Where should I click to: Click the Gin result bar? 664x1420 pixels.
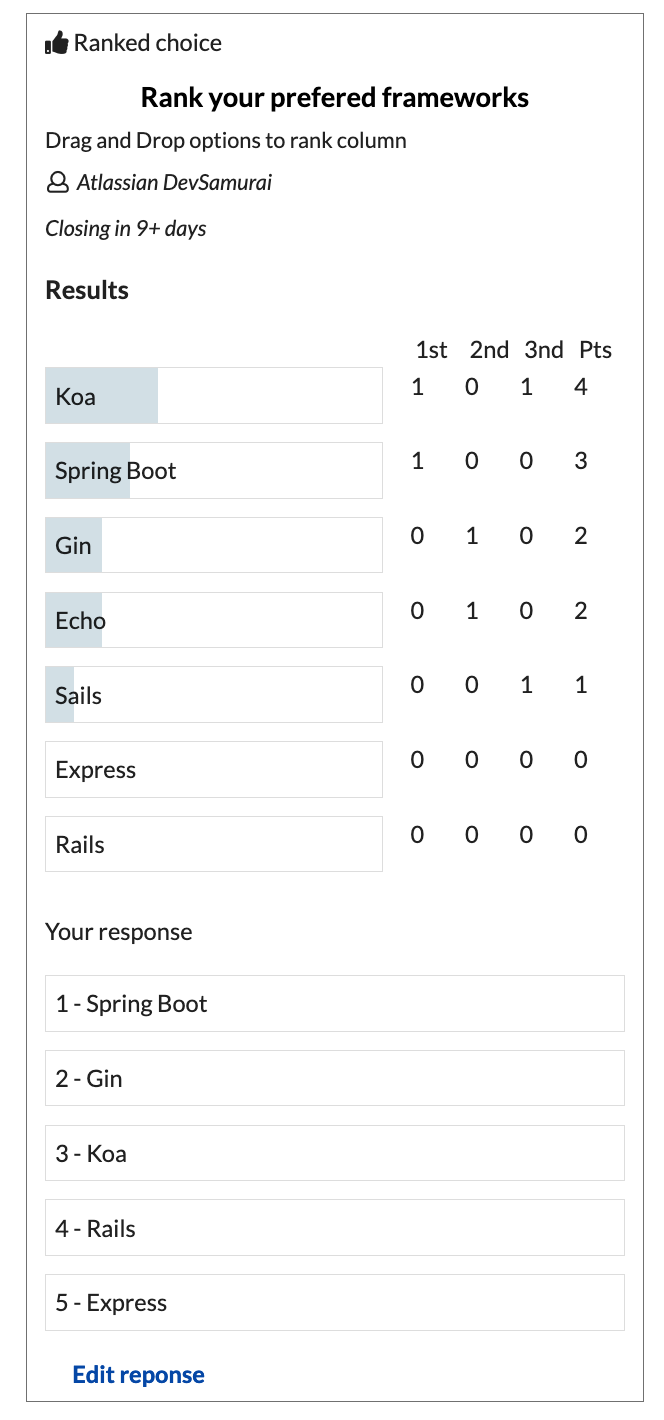click(x=213, y=546)
